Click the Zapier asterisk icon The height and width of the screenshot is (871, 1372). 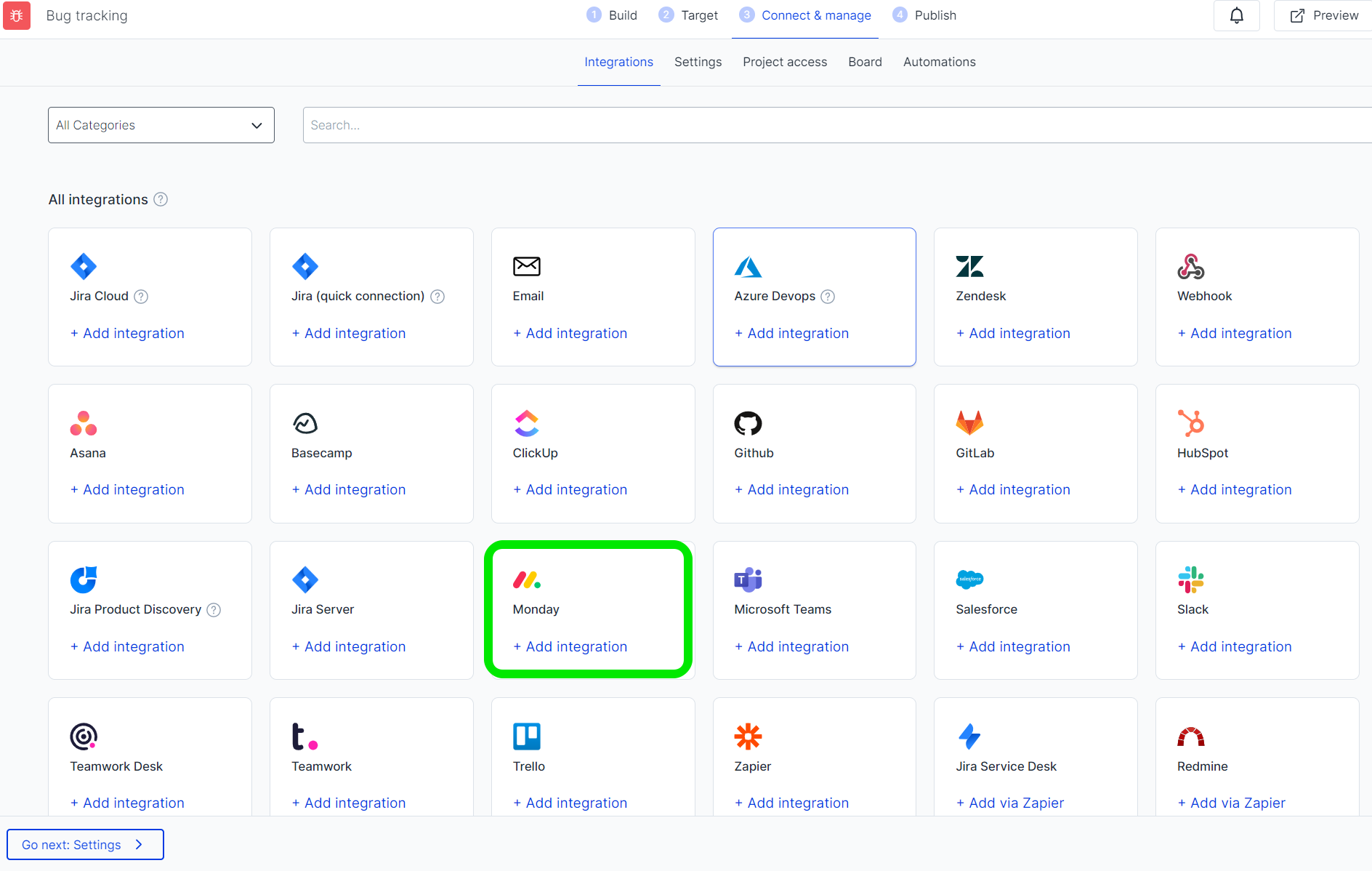click(748, 736)
